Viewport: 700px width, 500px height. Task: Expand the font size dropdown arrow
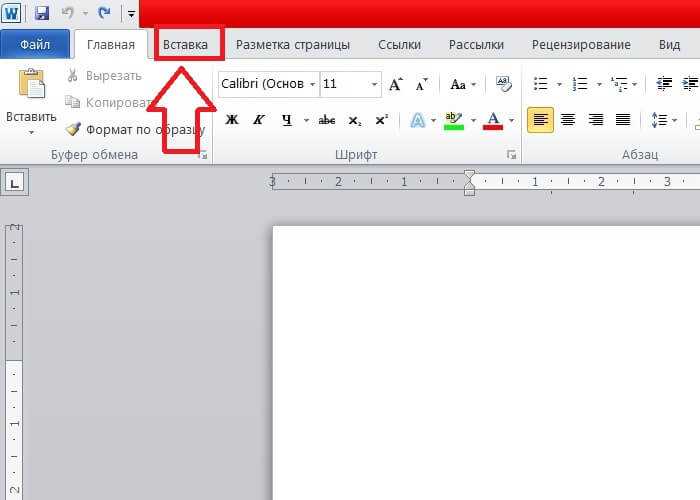[x=375, y=84]
